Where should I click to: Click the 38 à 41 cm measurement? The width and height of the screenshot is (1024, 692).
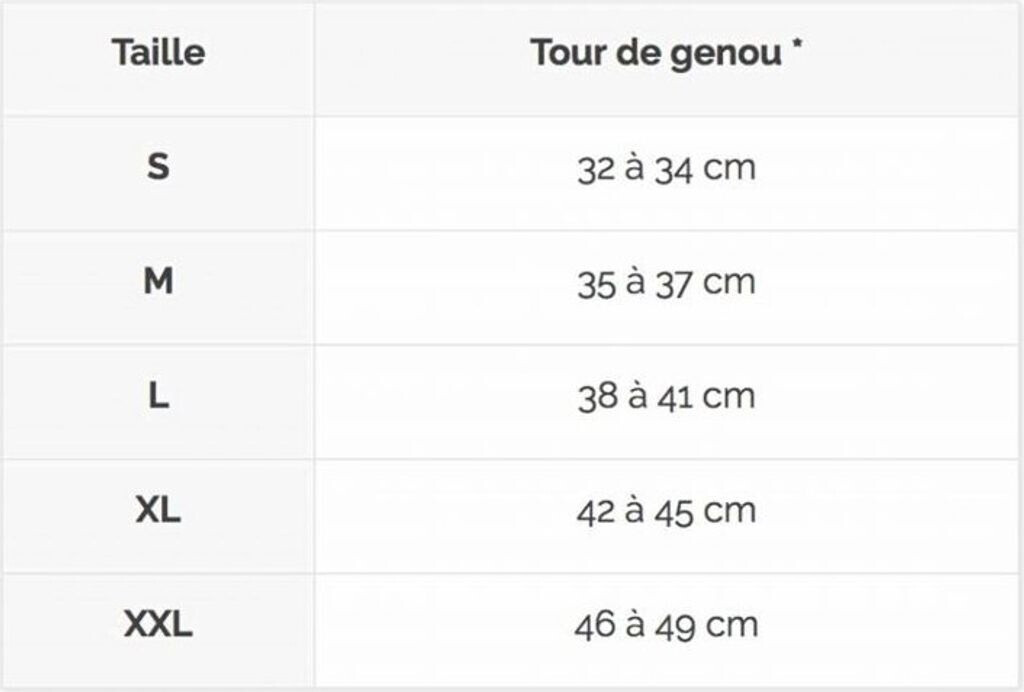(666, 398)
